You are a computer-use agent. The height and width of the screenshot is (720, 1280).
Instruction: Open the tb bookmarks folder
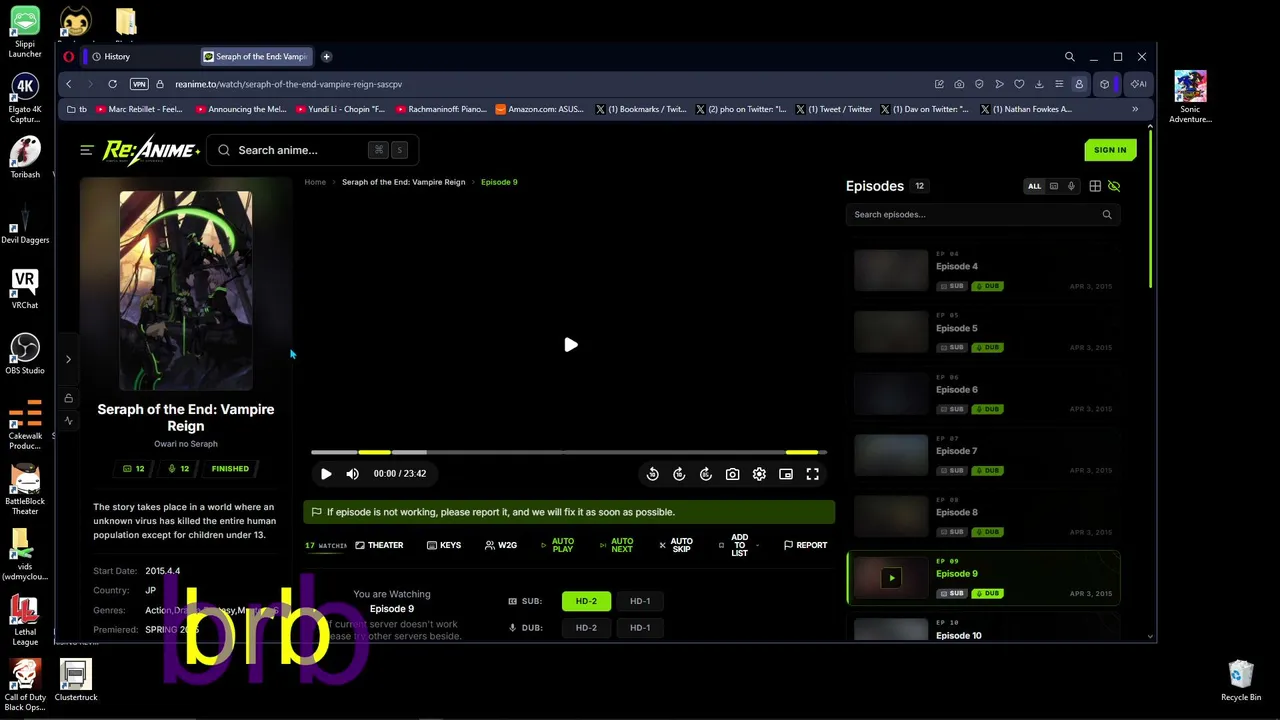tap(77, 109)
